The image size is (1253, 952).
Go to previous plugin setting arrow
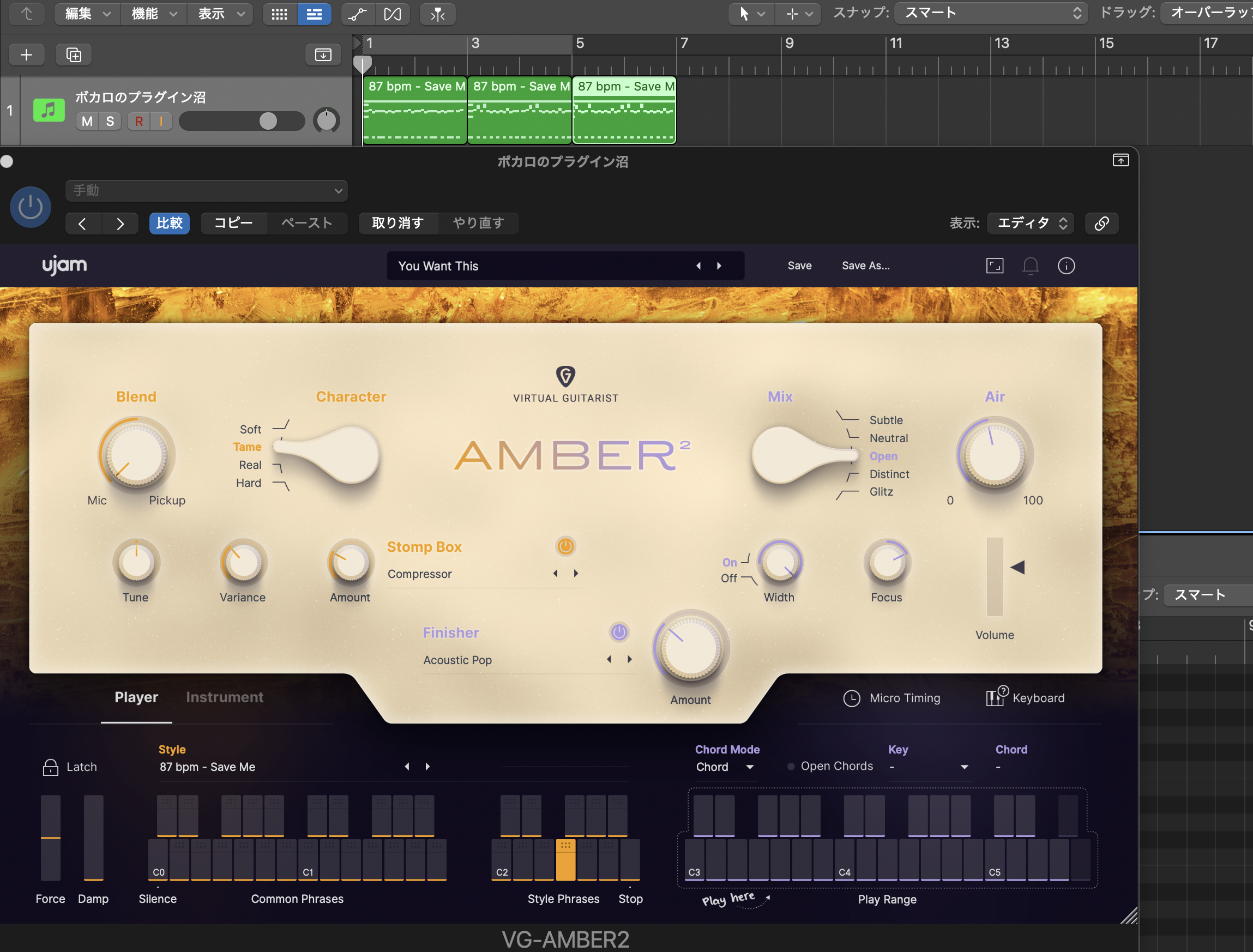[x=83, y=224]
